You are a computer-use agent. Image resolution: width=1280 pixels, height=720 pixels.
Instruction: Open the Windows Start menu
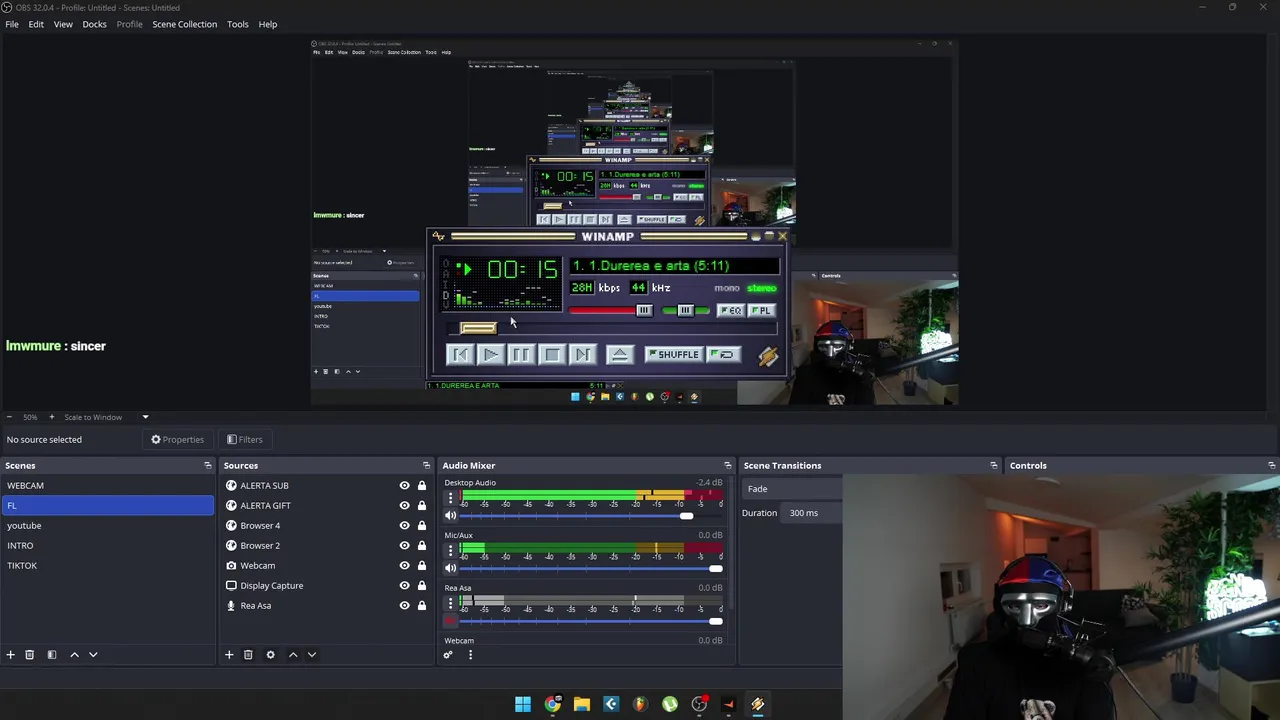pos(523,704)
